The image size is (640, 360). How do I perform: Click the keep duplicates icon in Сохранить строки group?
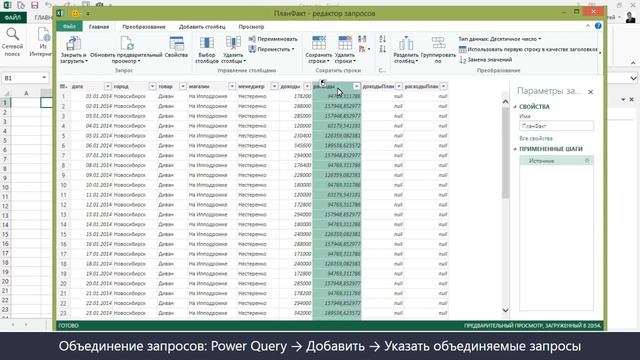pos(362,39)
